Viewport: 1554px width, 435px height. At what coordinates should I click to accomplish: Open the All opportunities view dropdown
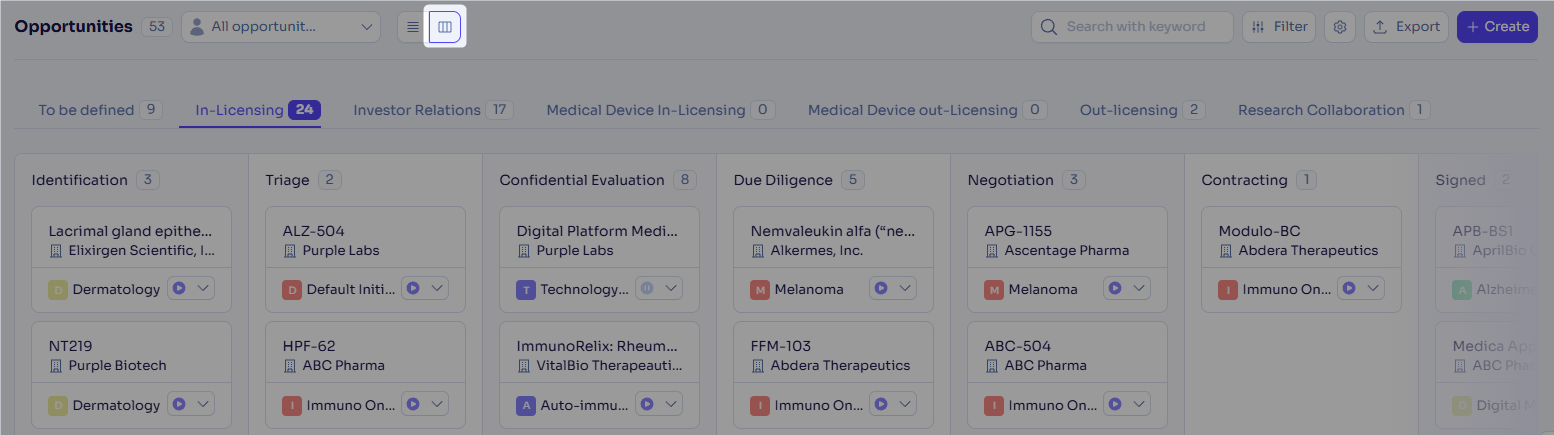281,27
